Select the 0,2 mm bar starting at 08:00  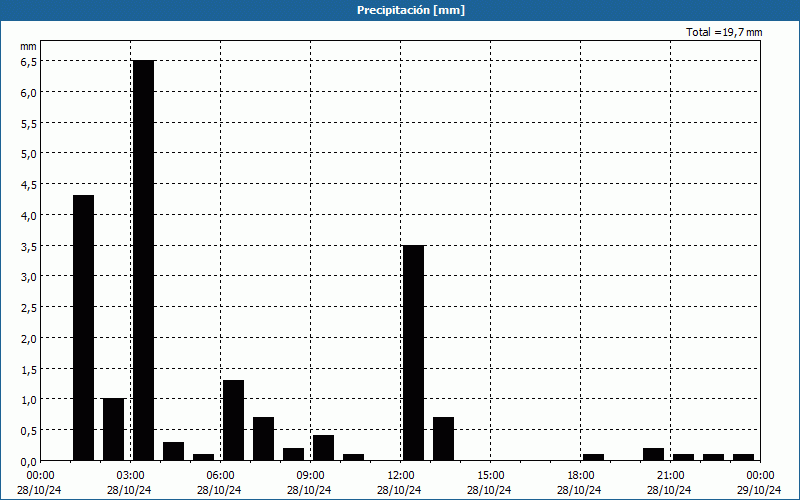tap(294, 455)
